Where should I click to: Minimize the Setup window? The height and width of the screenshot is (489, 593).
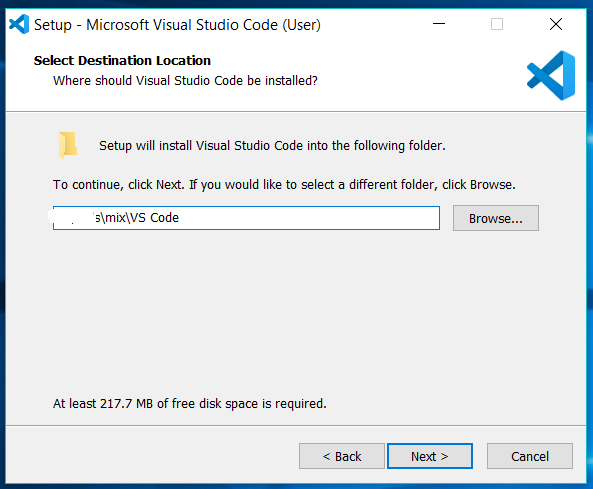point(439,24)
